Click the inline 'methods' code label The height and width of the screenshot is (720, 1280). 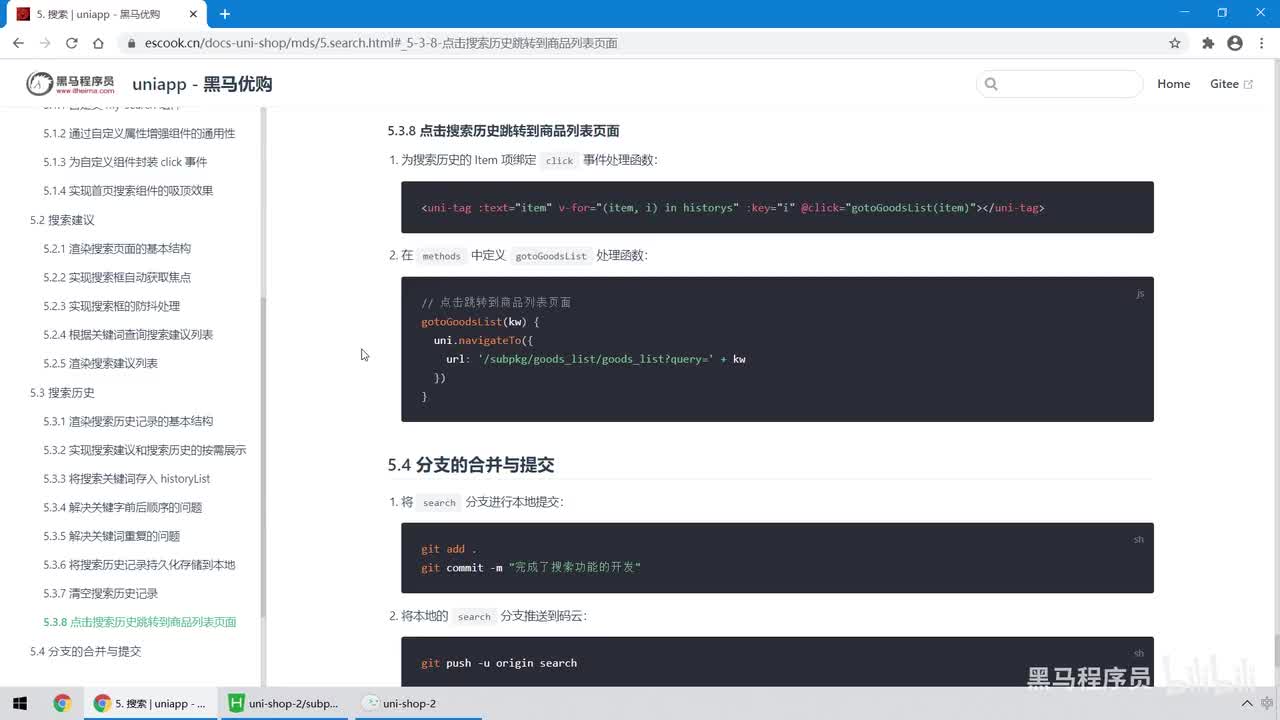441,256
